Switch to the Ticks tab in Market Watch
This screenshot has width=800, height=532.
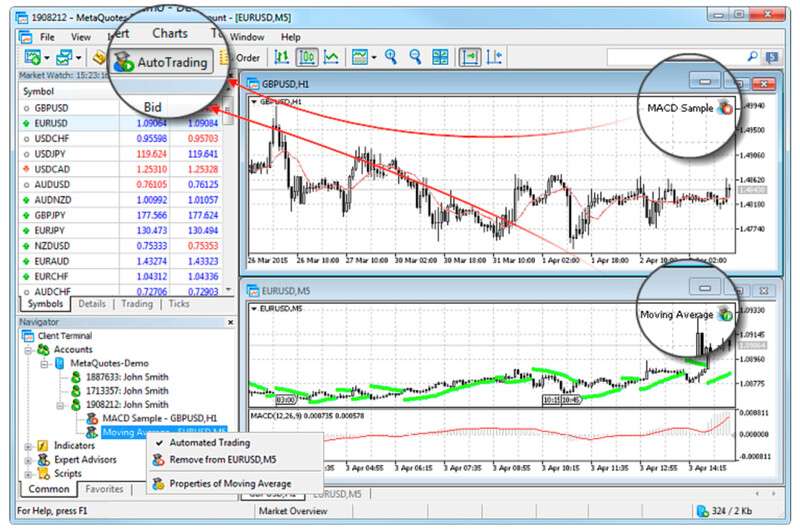click(x=179, y=303)
